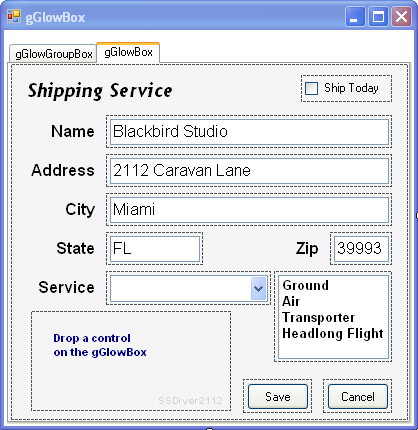Enable the Ship Today checkbox
The width and height of the screenshot is (418, 430).
click(x=312, y=88)
